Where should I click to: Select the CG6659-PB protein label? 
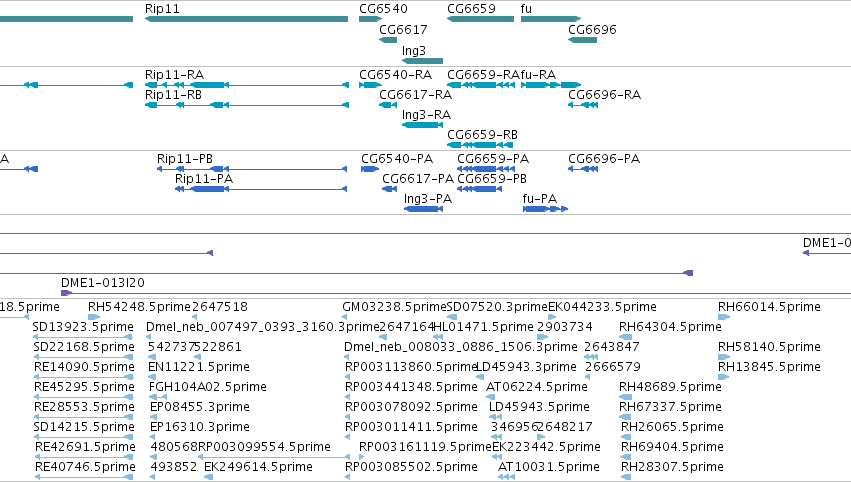[492, 179]
